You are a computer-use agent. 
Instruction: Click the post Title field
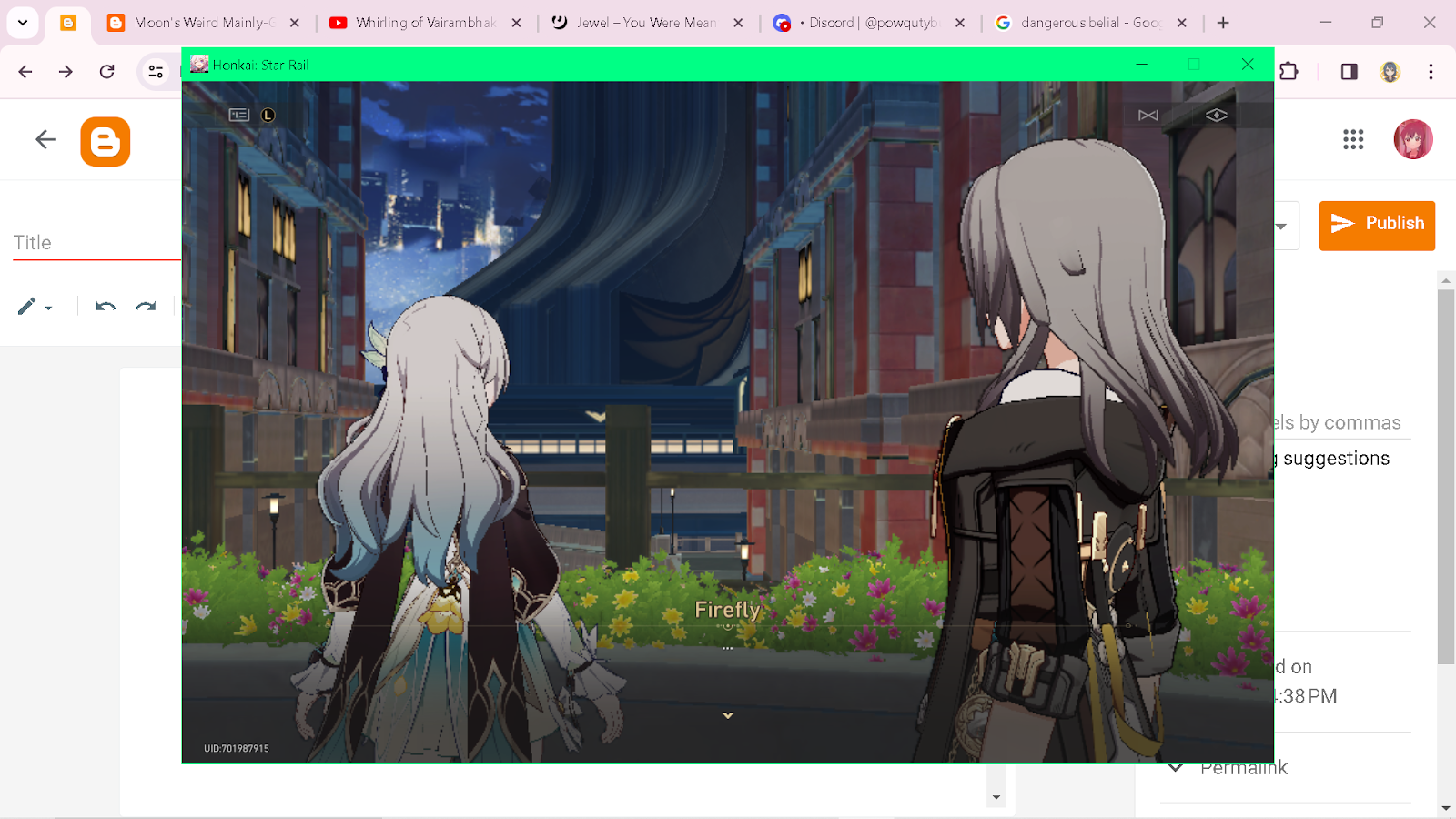[97, 243]
